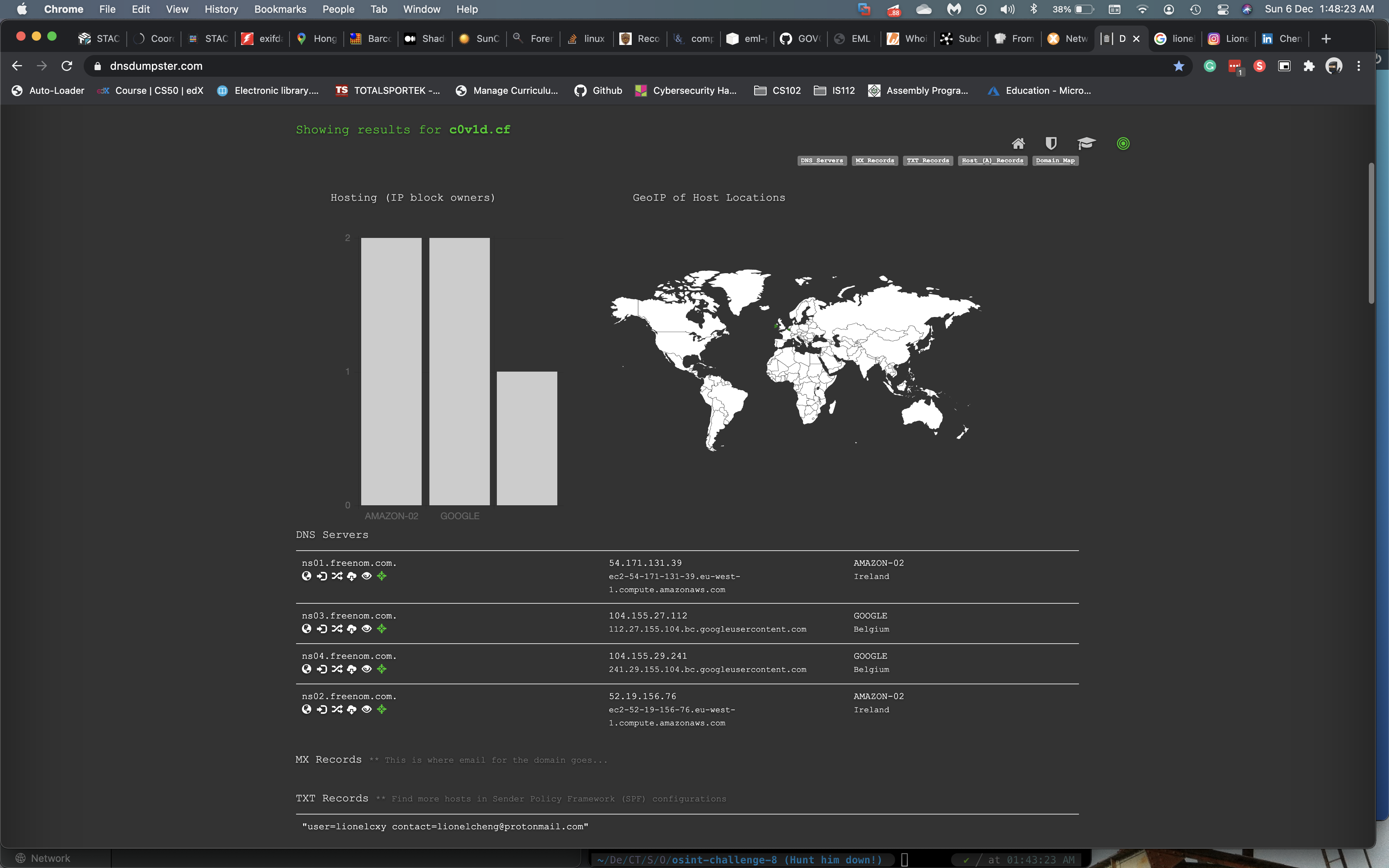Click the eye icon under ns04.freenom.com
The image size is (1389, 868).
tap(367, 669)
